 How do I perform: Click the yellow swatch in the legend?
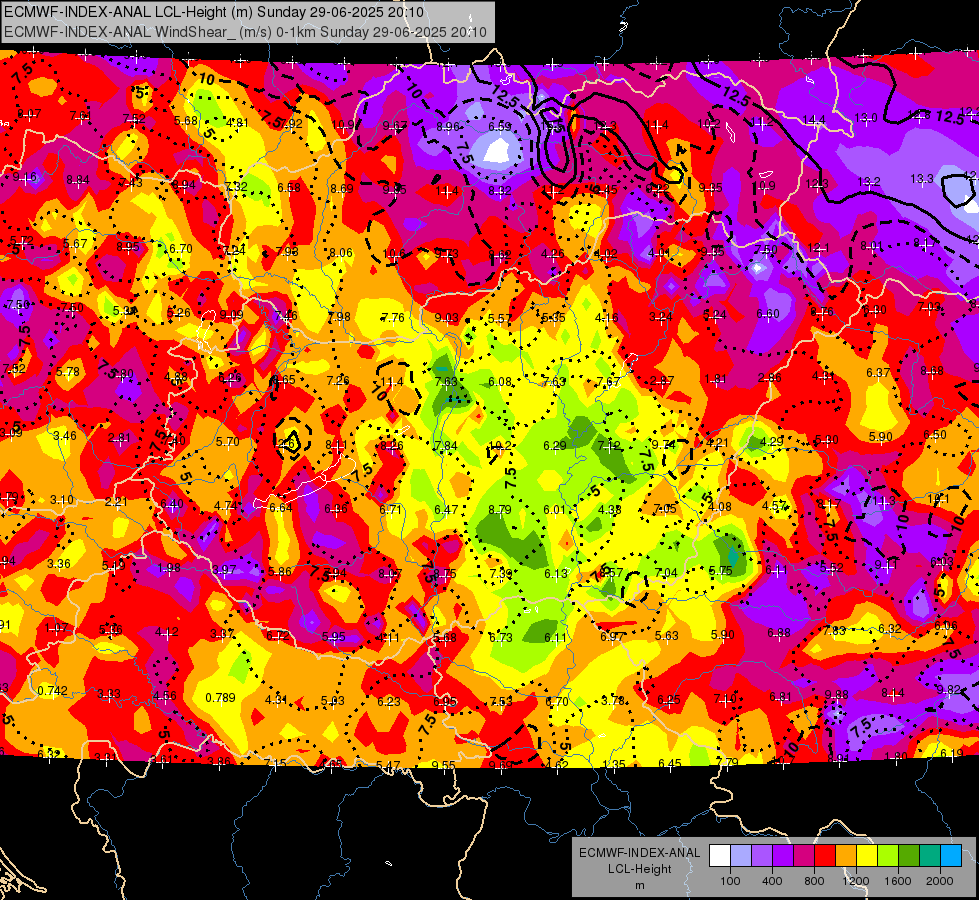click(867, 856)
